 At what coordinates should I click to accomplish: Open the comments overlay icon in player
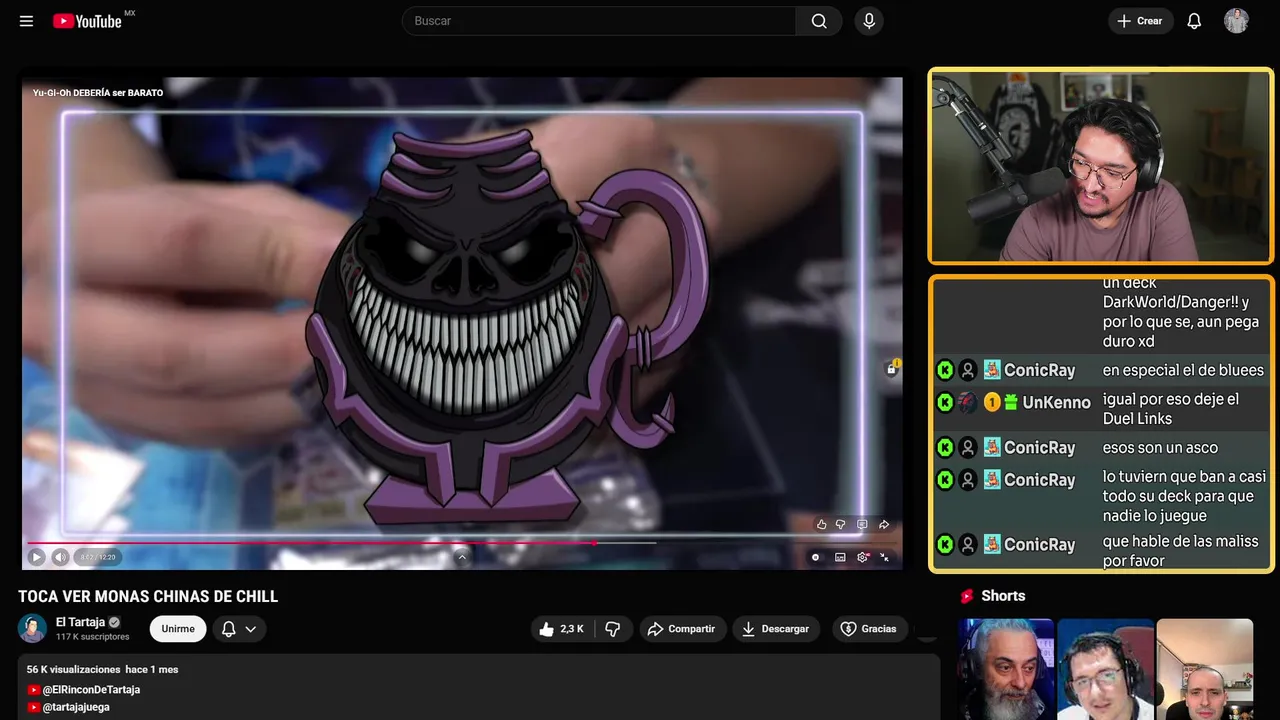click(x=862, y=524)
